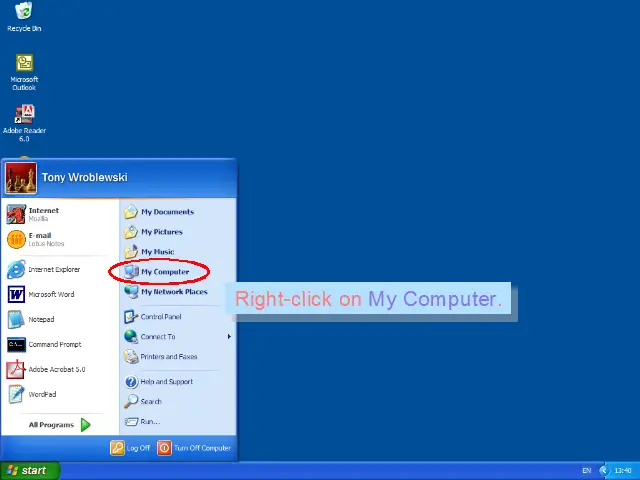This screenshot has width=640, height=480.
Task: Open Notepad icon in Start menu
Action: (x=16, y=319)
